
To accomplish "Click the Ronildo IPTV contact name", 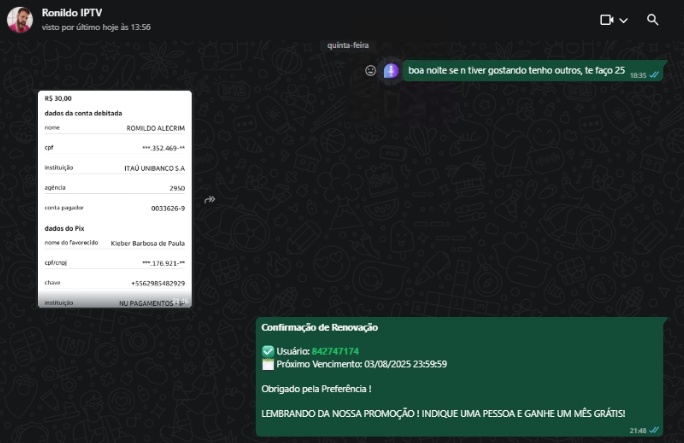I will [72, 12].
